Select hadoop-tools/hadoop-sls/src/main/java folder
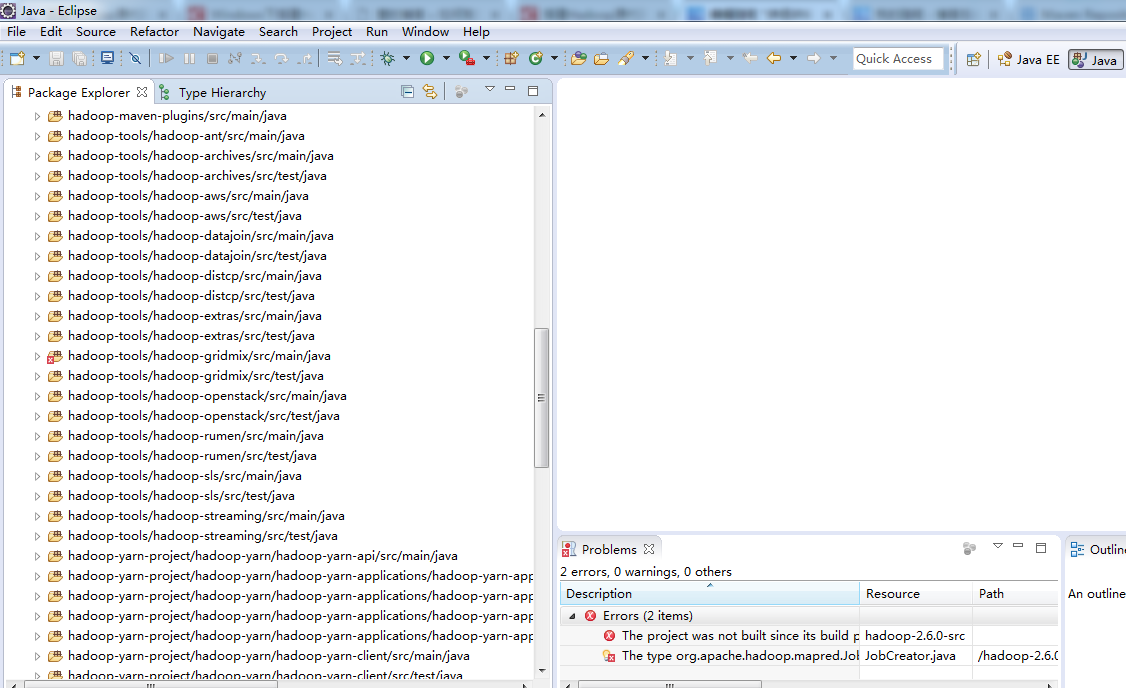The image size is (1126, 688). [185, 475]
